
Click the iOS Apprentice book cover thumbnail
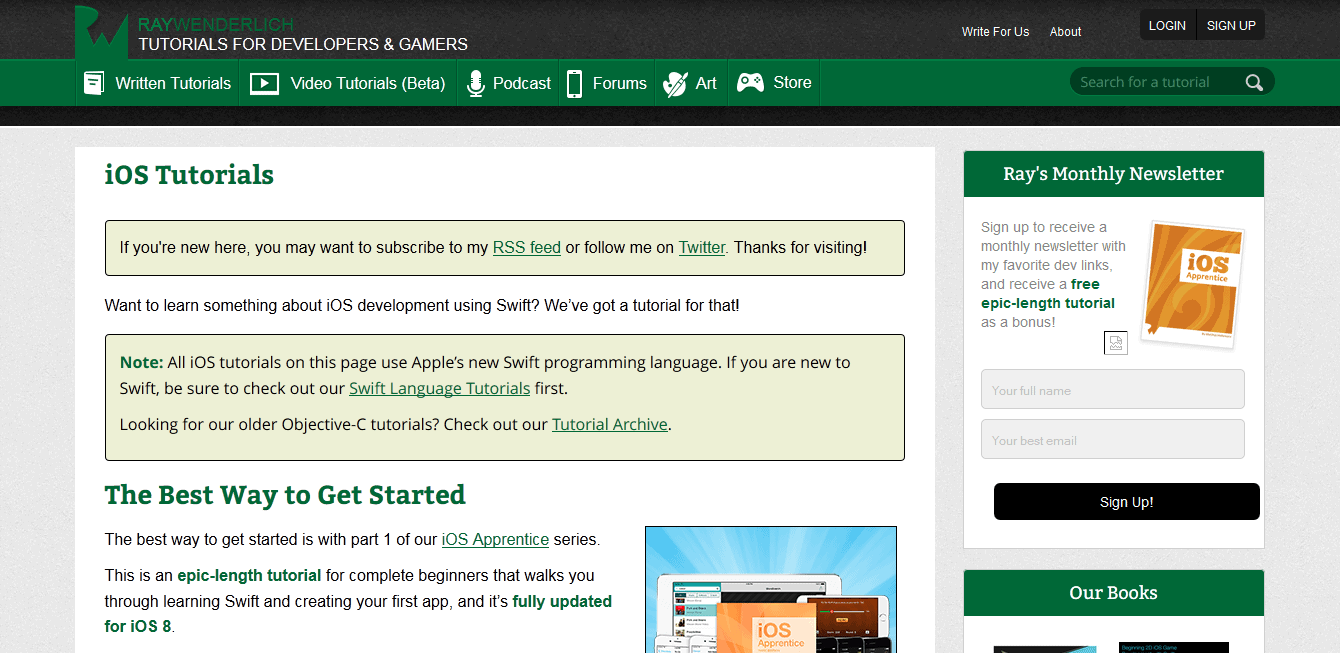coord(1193,285)
